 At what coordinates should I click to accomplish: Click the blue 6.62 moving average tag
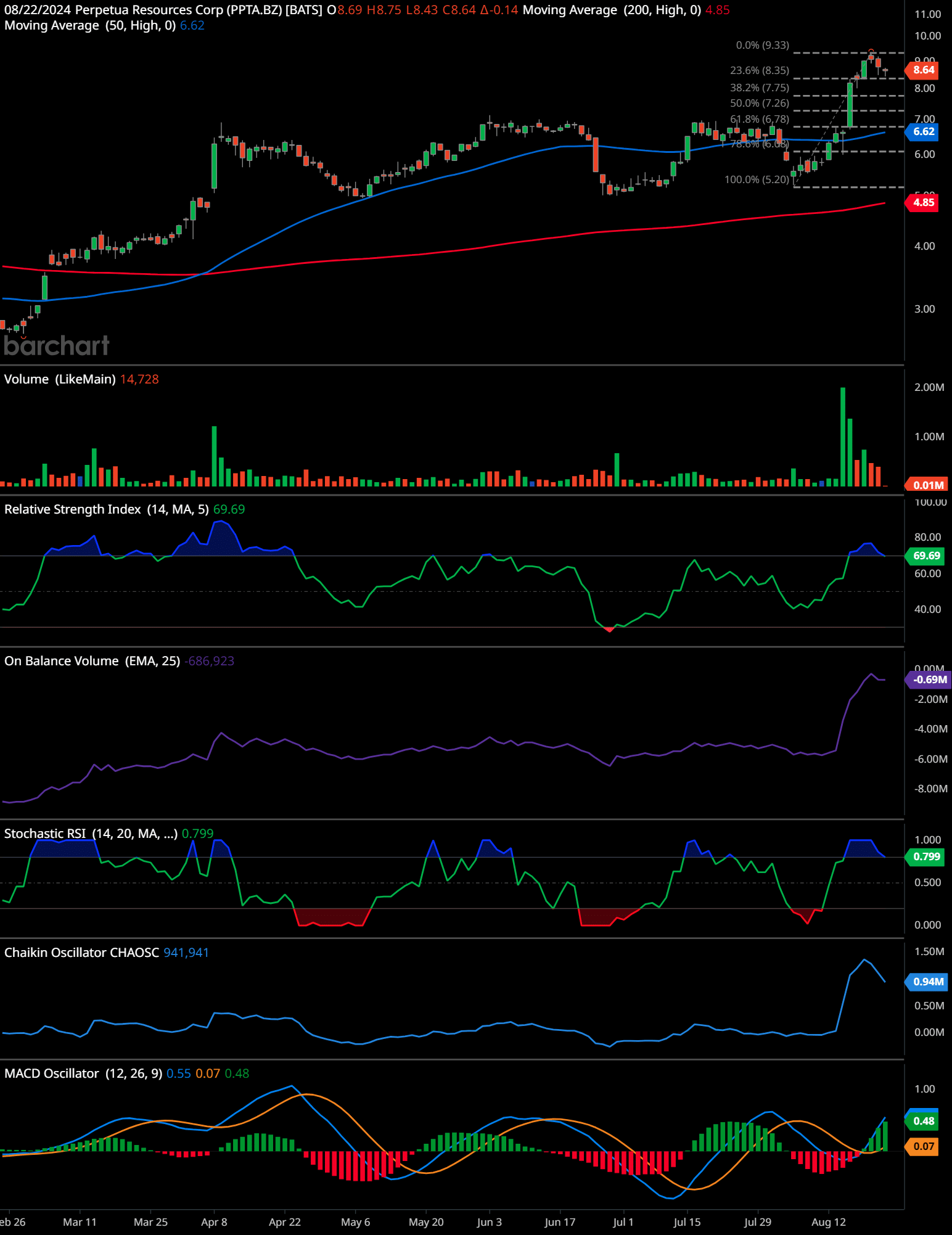coord(922,132)
